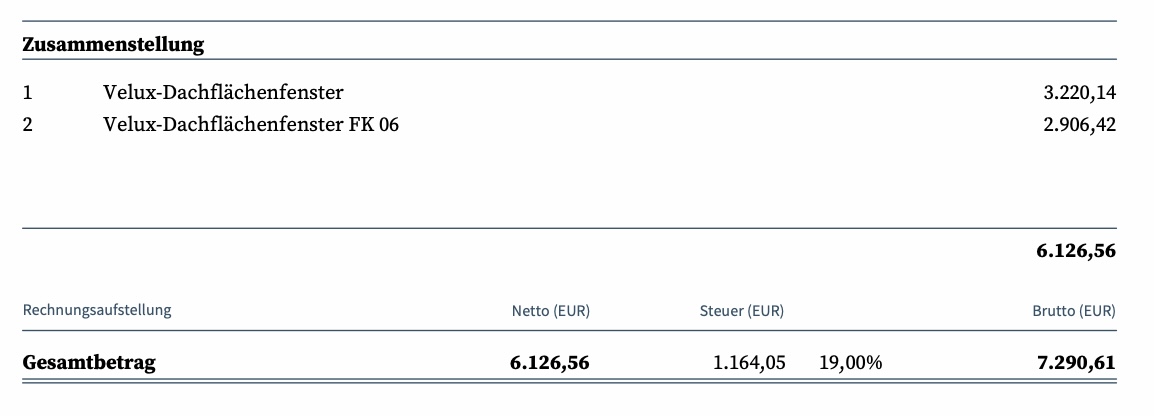
Task: Click the 19,00% tax rate
Action: coord(850,363)
